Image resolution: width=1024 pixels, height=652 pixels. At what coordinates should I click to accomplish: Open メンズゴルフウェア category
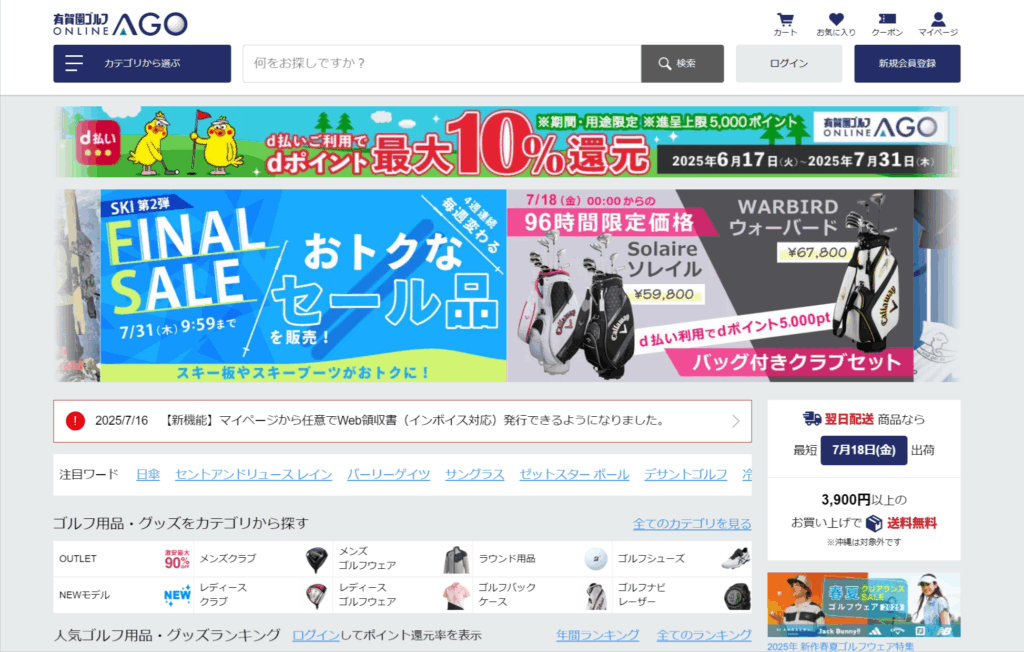403,559
